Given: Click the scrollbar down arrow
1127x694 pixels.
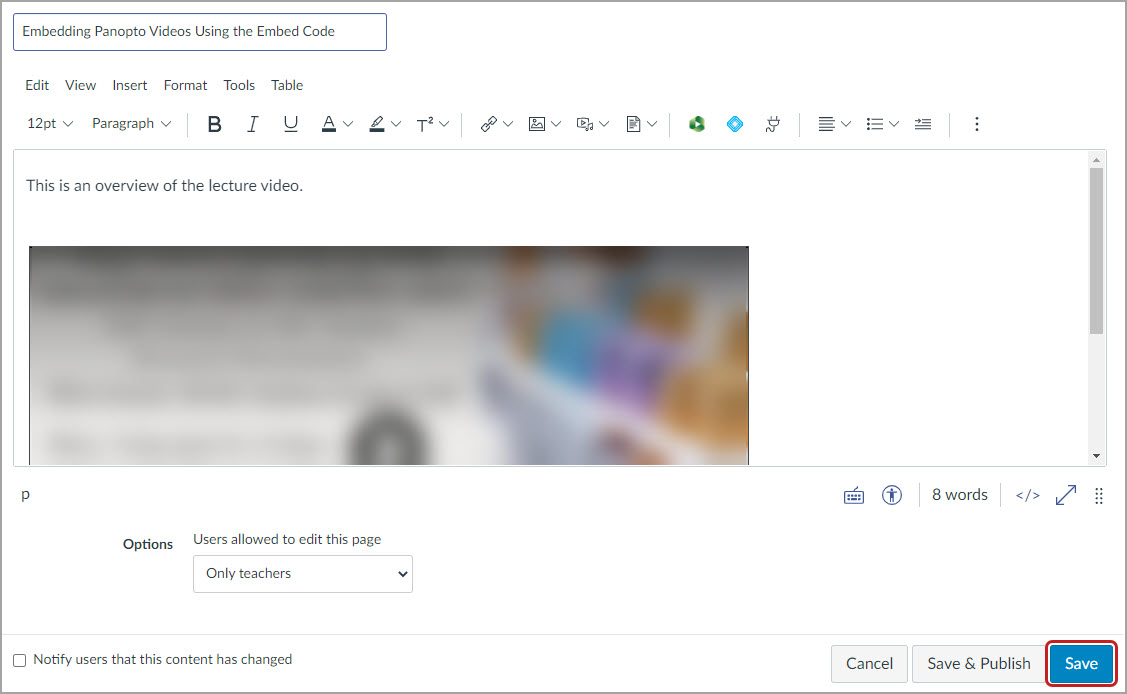Looking at the screenshot, I should click(1096, 456).
